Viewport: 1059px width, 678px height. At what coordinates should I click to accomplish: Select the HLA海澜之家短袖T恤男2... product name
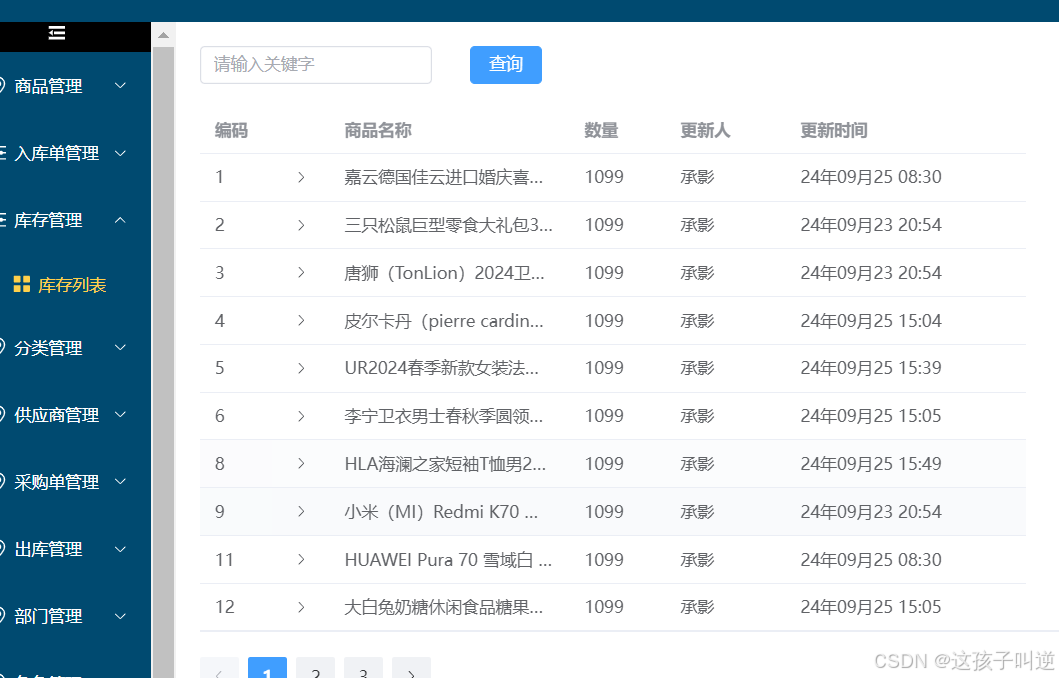pos(445,464)
